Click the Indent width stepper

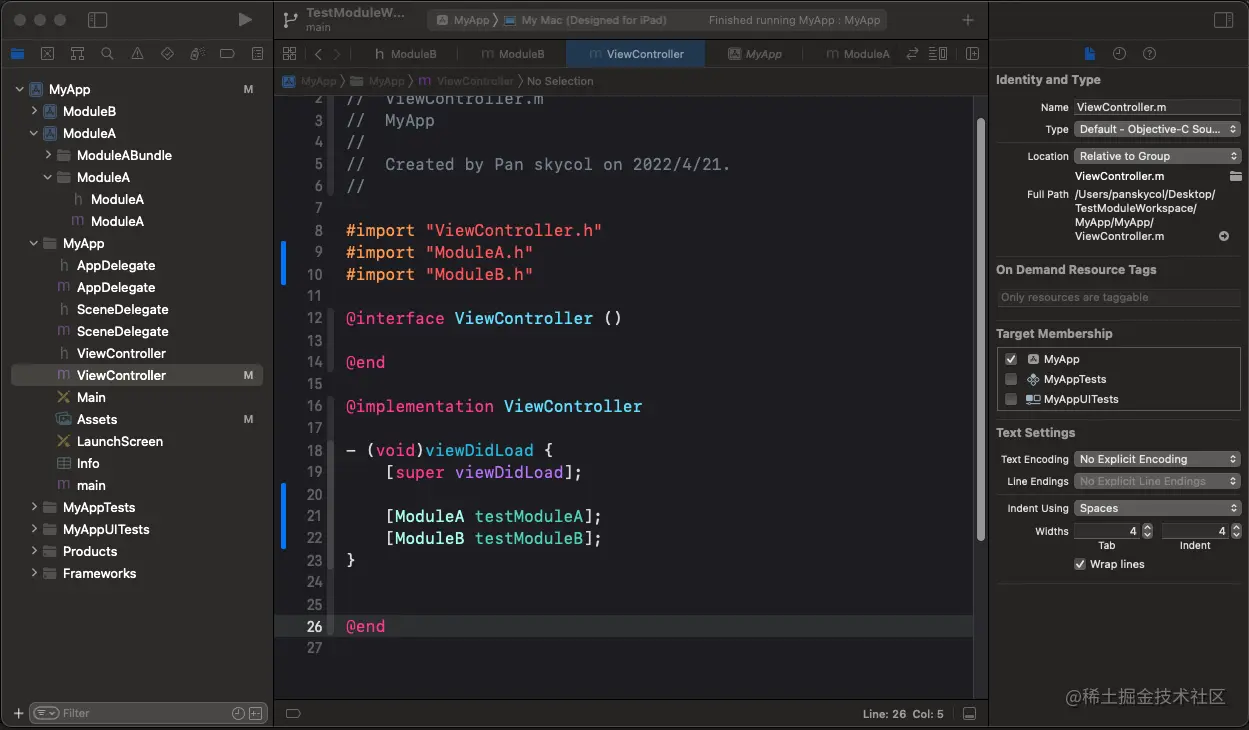tap(1235, 531)
